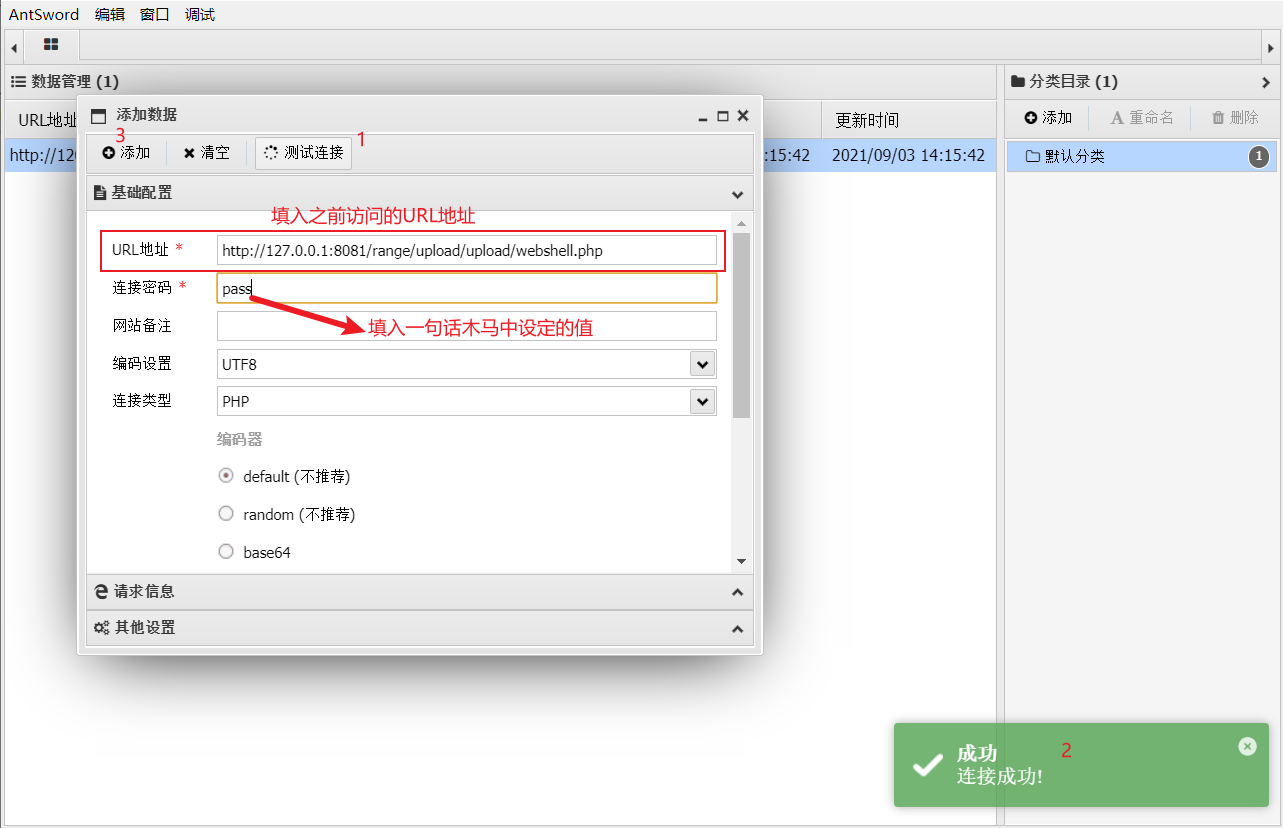Click the right tab-scroll arrow
The width and height of the screenshot is (1283, 828).
coord(1271,47)
